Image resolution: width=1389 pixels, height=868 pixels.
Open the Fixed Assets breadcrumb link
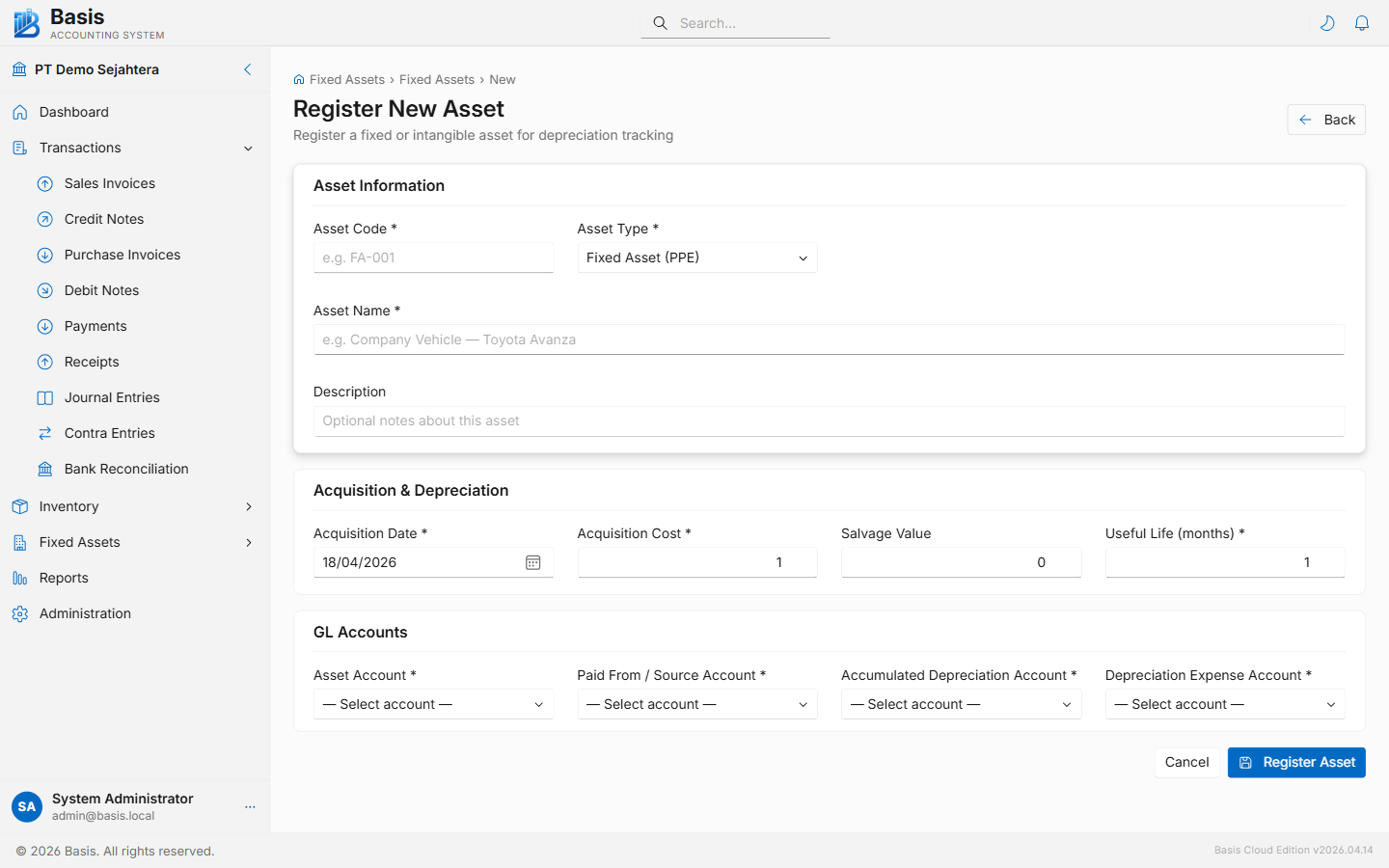(346, 79)
